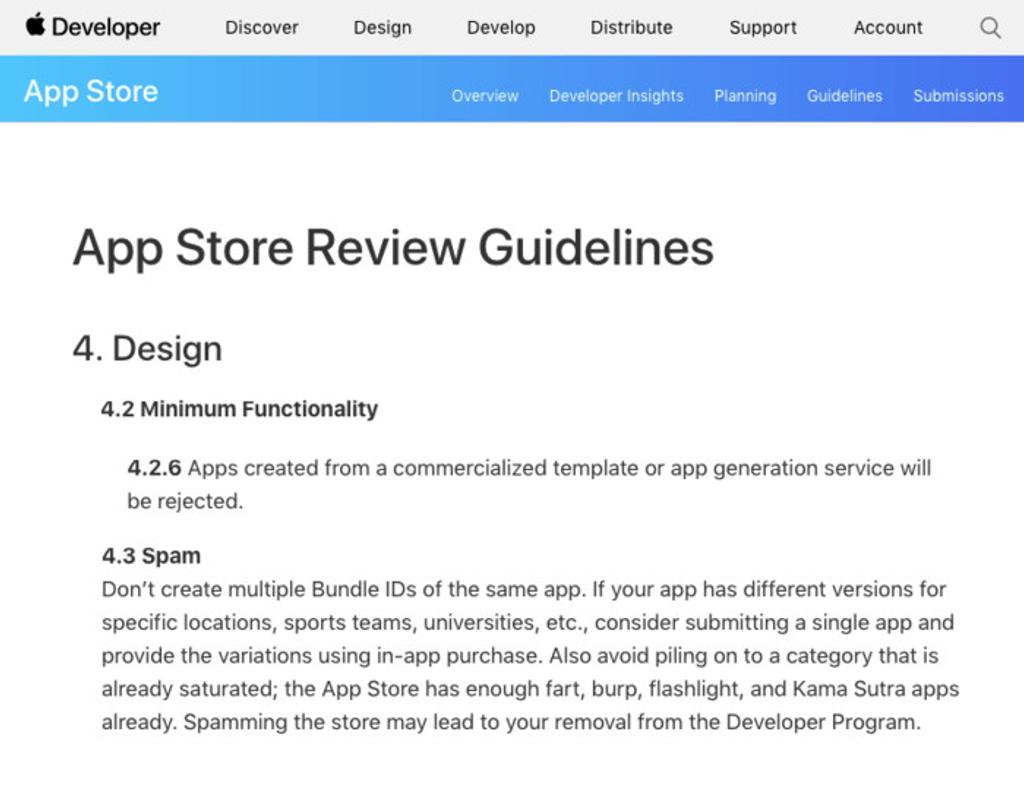Open the Account menu
The image size is (1024, 799).
coord(888,27)
